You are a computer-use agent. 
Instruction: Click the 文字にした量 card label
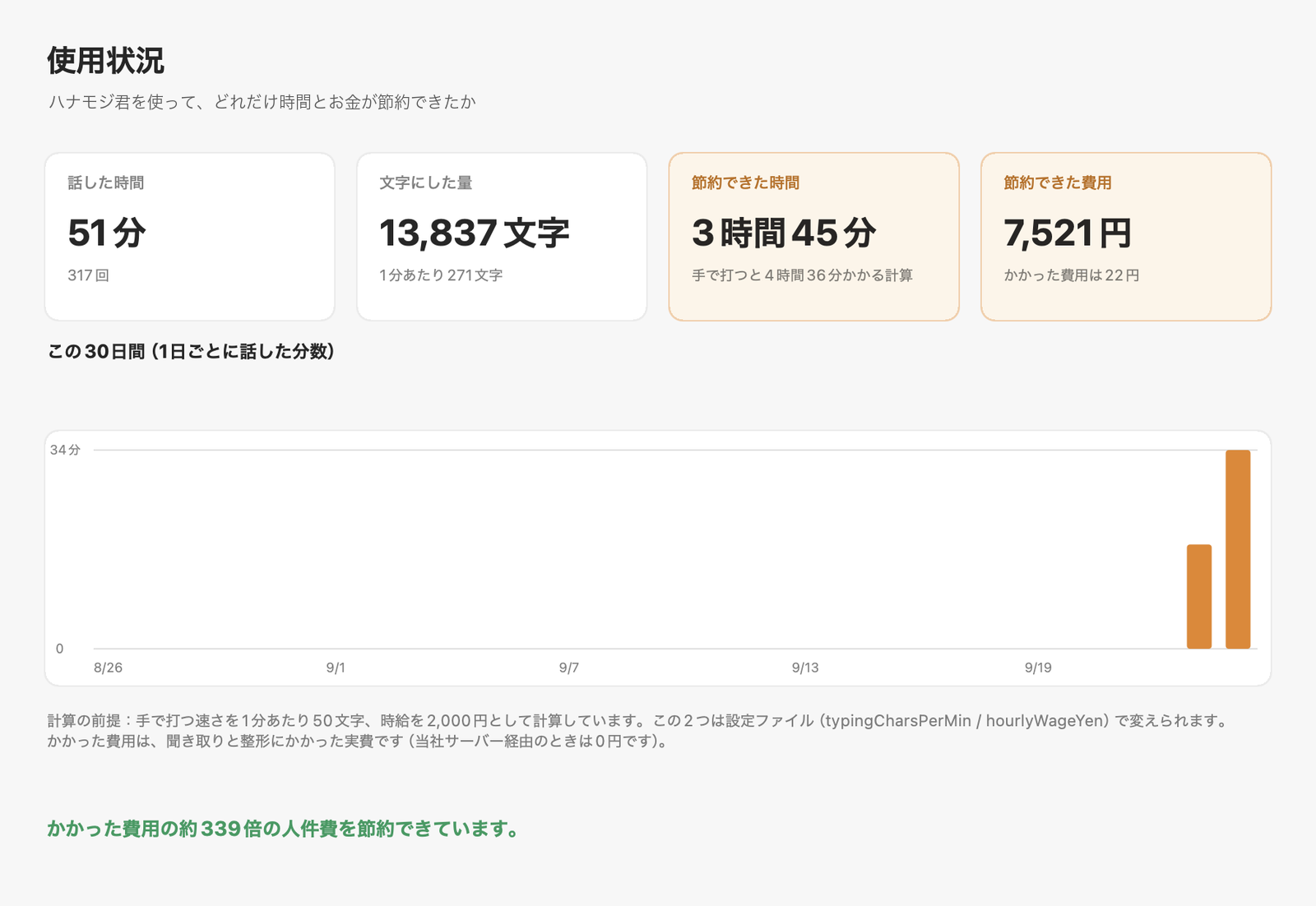tap(426, 183)
